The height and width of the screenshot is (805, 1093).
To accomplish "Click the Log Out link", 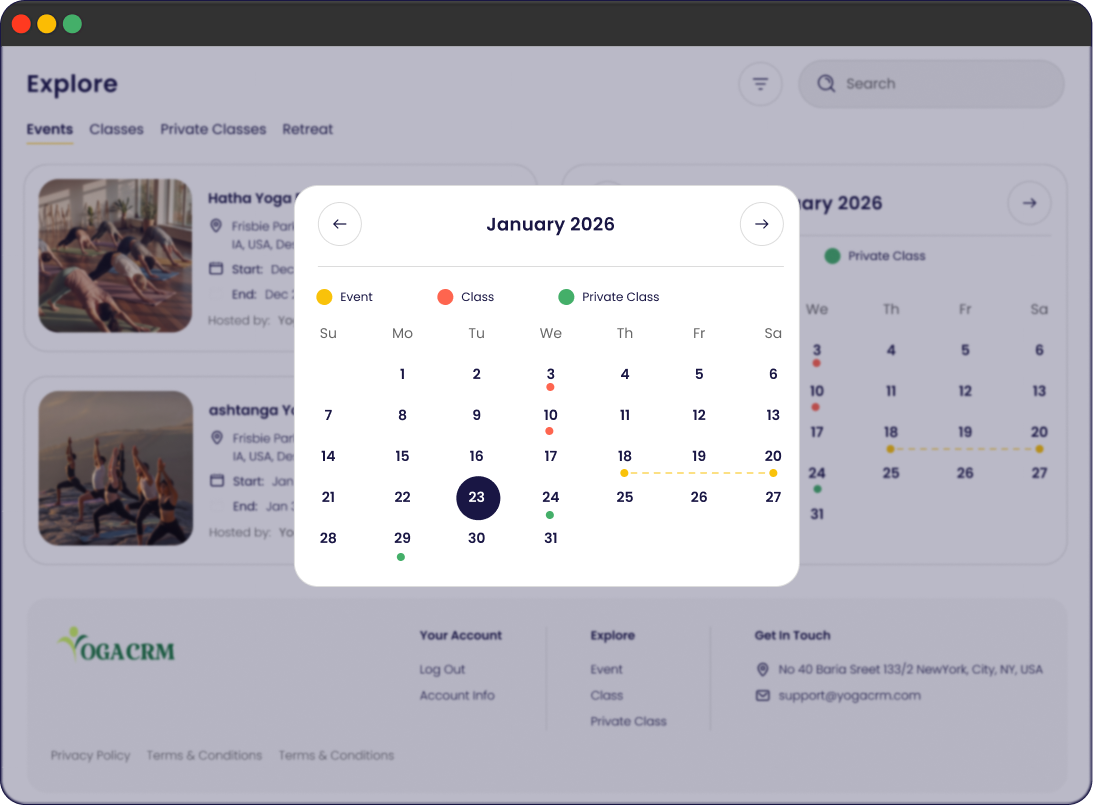I will [x=442, y=669].
